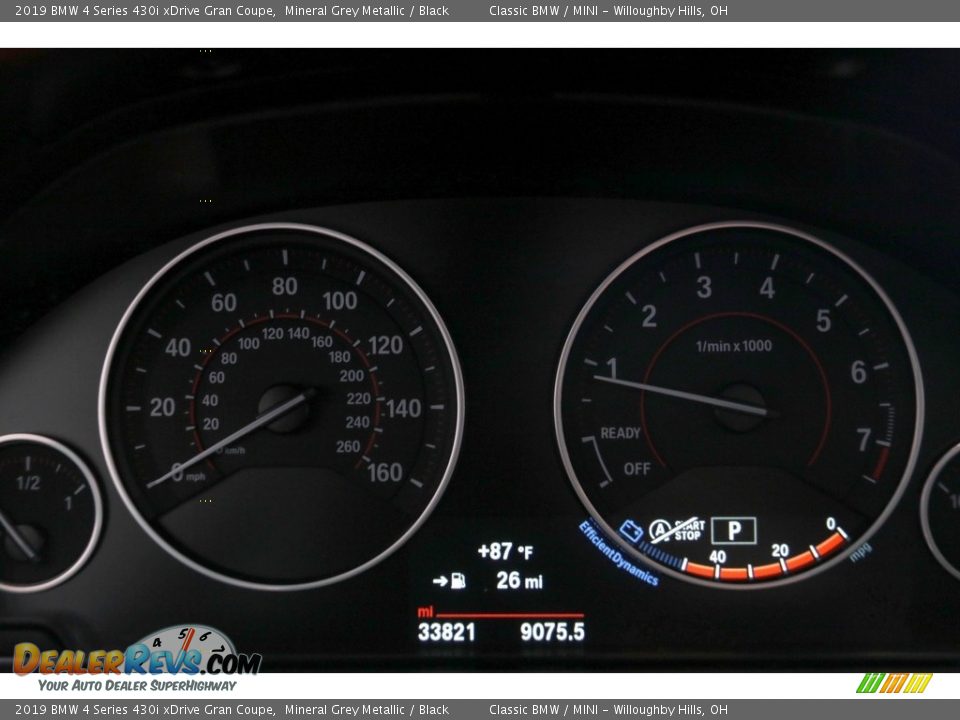Click the 33821 odometer reading
Screen dimensions: 960x720
point(446,632)
